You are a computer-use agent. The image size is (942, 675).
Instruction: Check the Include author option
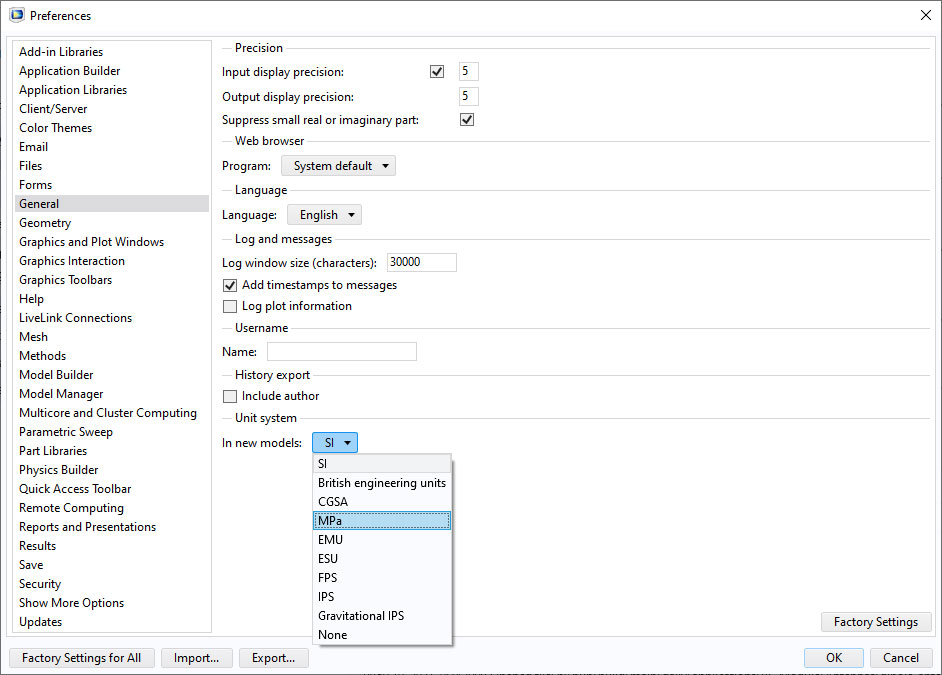pyautogui.click(x=230, y=396)
